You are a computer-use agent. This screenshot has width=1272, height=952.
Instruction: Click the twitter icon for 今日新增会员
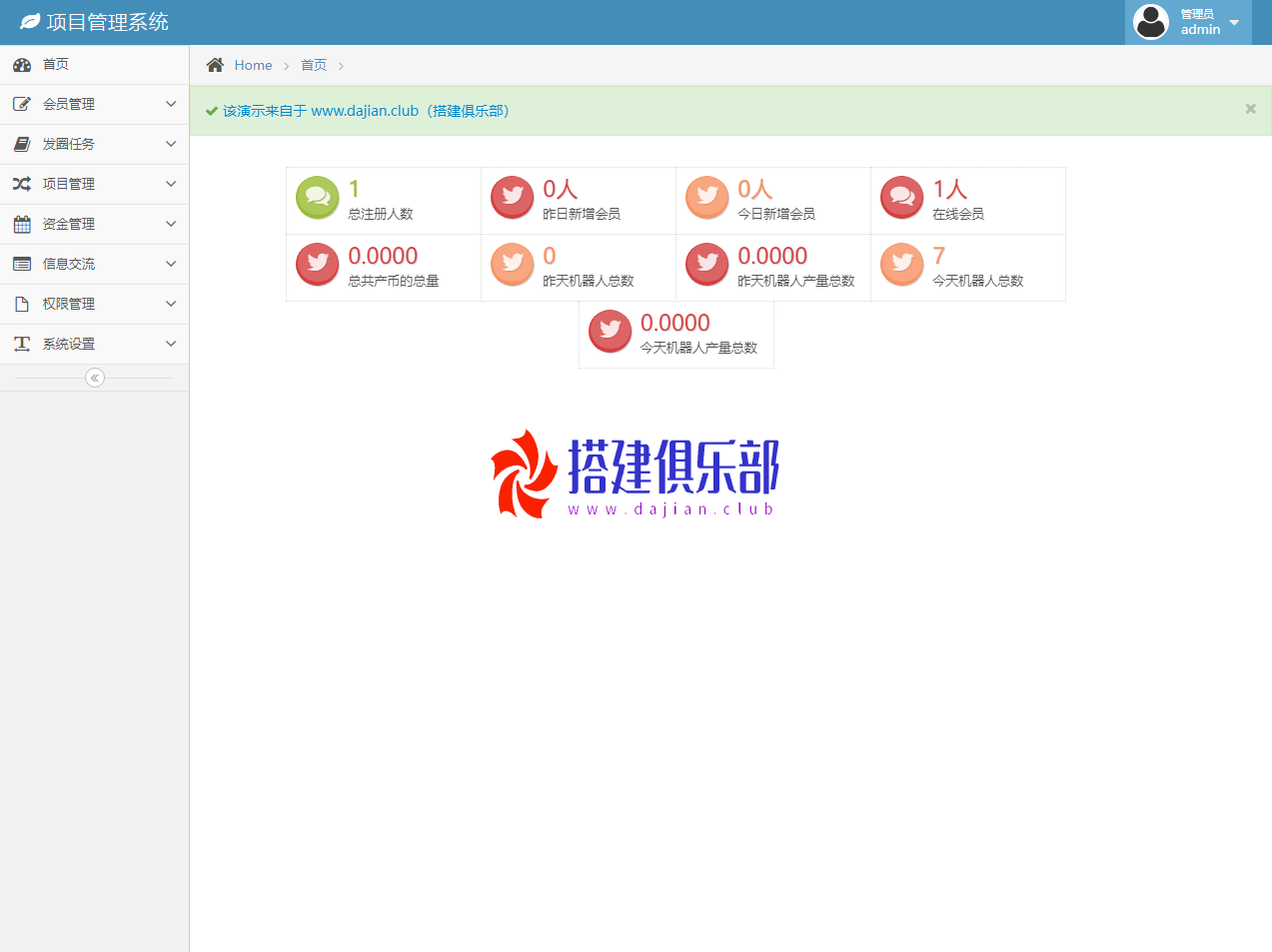click(x=707, y=198)
